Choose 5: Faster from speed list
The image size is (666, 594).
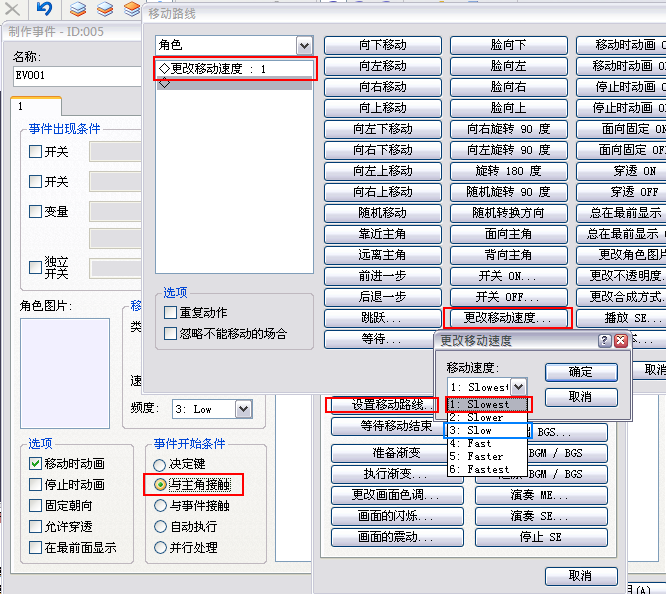tap(488, 456)
